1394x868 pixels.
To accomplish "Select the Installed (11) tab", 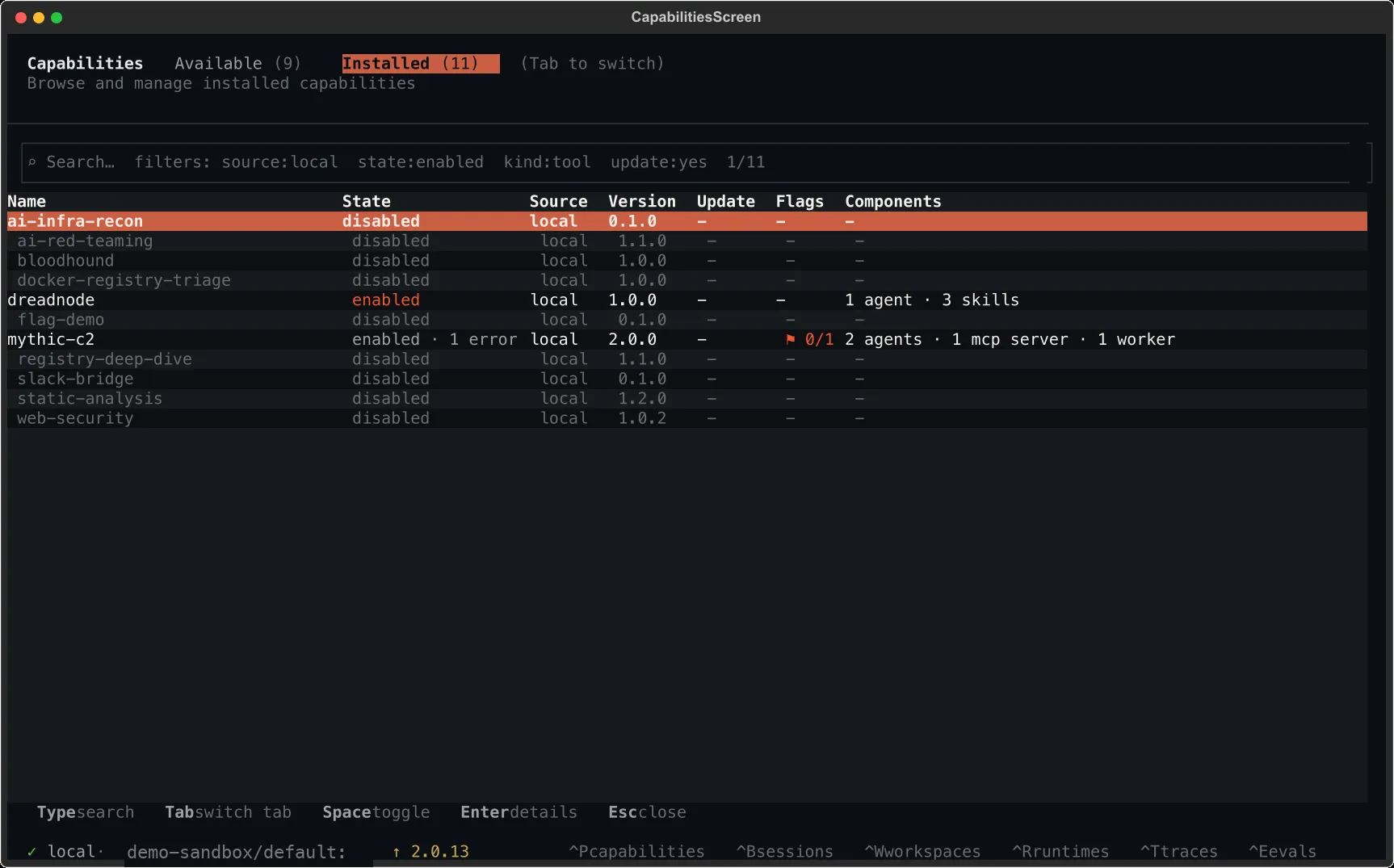I will 421,63.
